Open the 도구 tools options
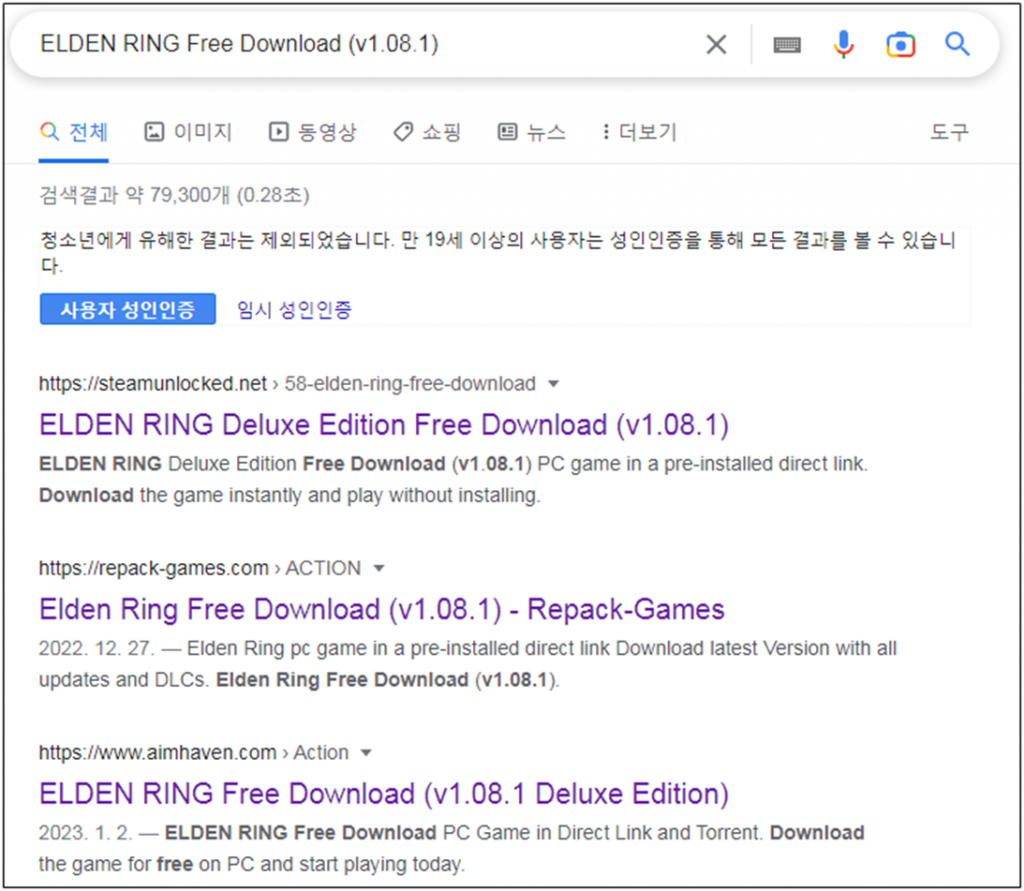Image resolution: width=1024 pixels, height=891 pixels. coord(949,132)
